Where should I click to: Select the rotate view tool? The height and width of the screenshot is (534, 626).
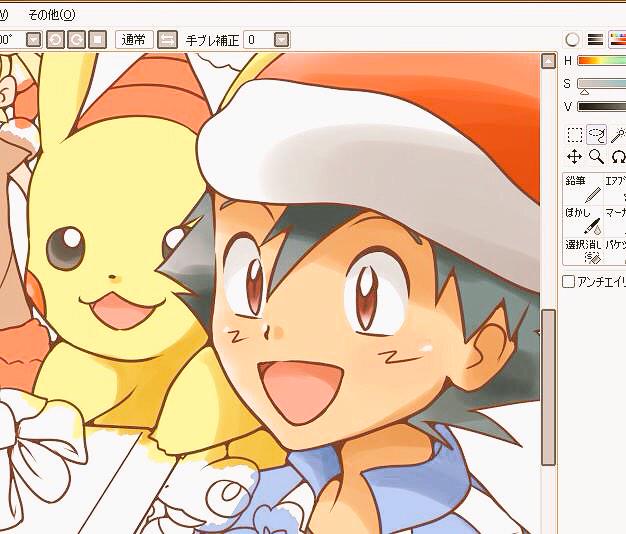point(618,156)
